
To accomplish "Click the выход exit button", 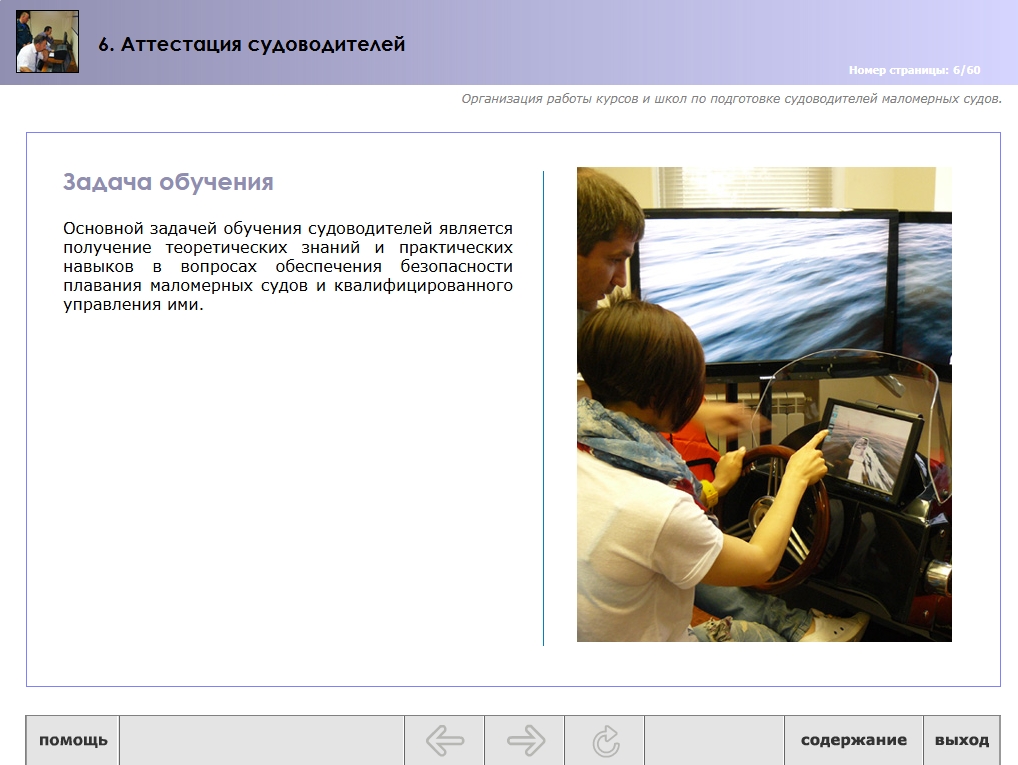I will 962,740.
